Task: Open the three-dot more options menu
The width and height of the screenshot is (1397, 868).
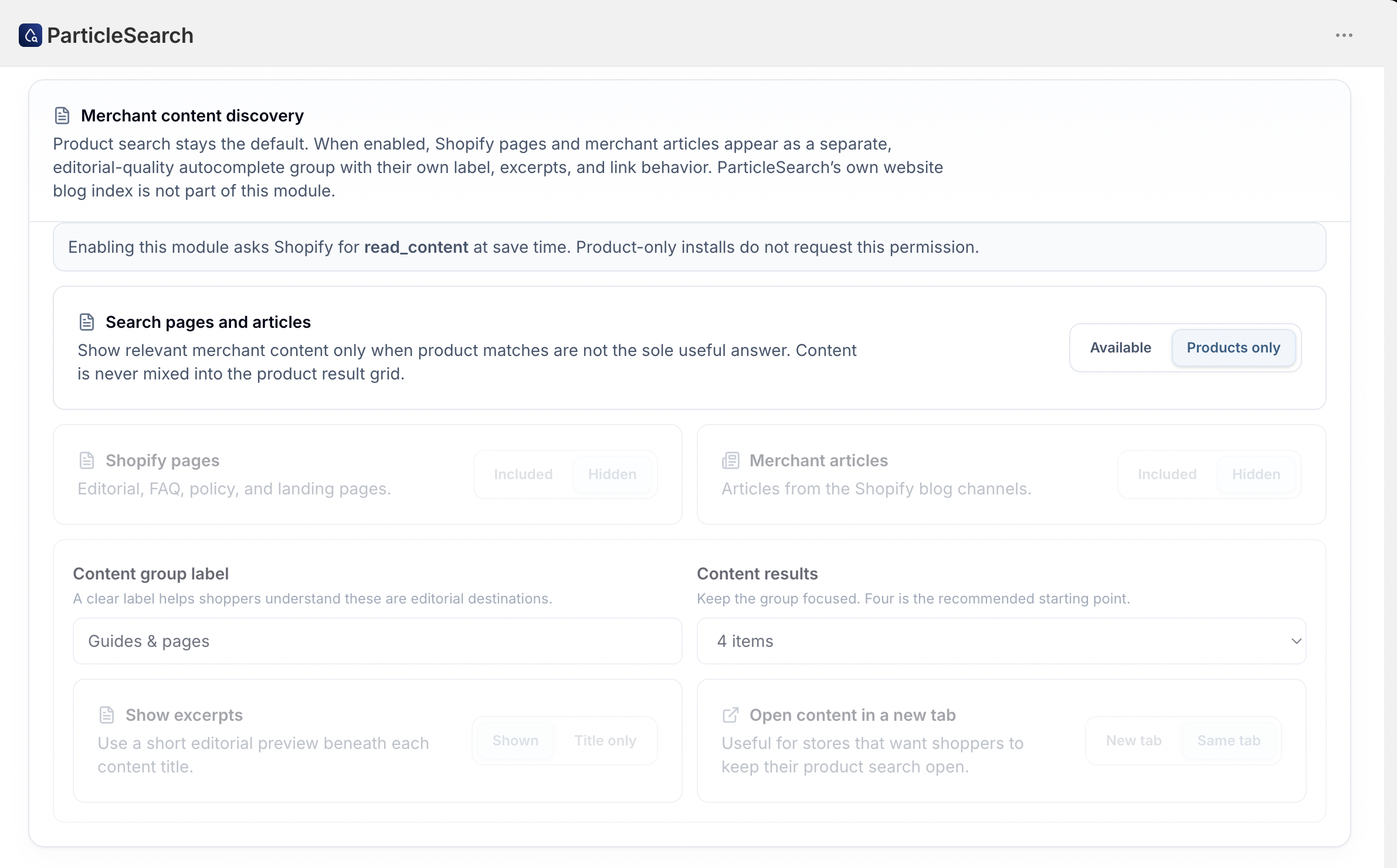Action: (1344, 35)
